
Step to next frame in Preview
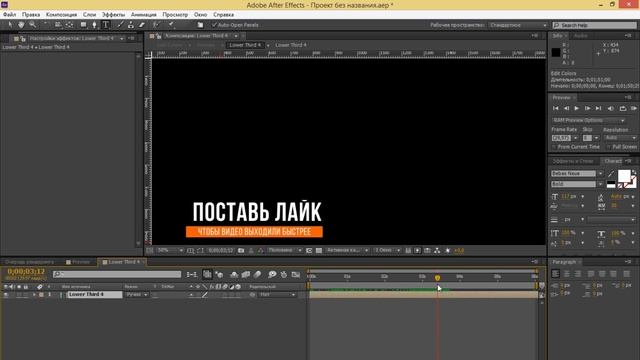(x=587, y=108)
